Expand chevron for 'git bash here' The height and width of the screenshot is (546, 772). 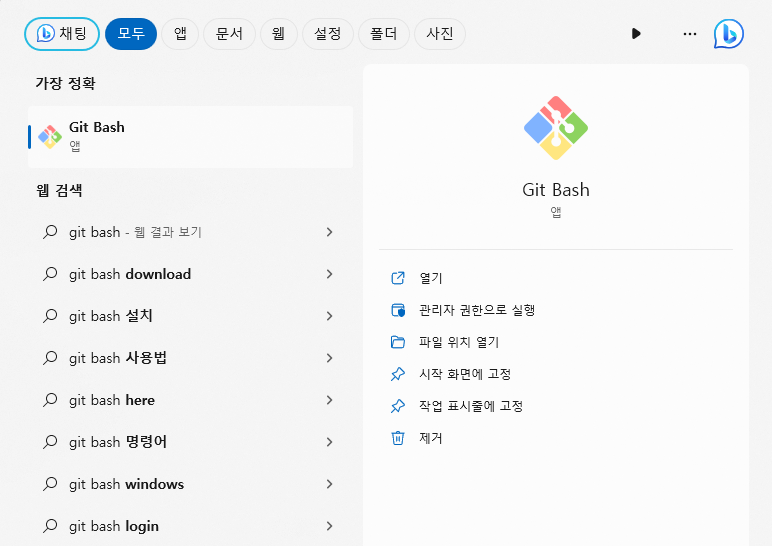(329, 400)
